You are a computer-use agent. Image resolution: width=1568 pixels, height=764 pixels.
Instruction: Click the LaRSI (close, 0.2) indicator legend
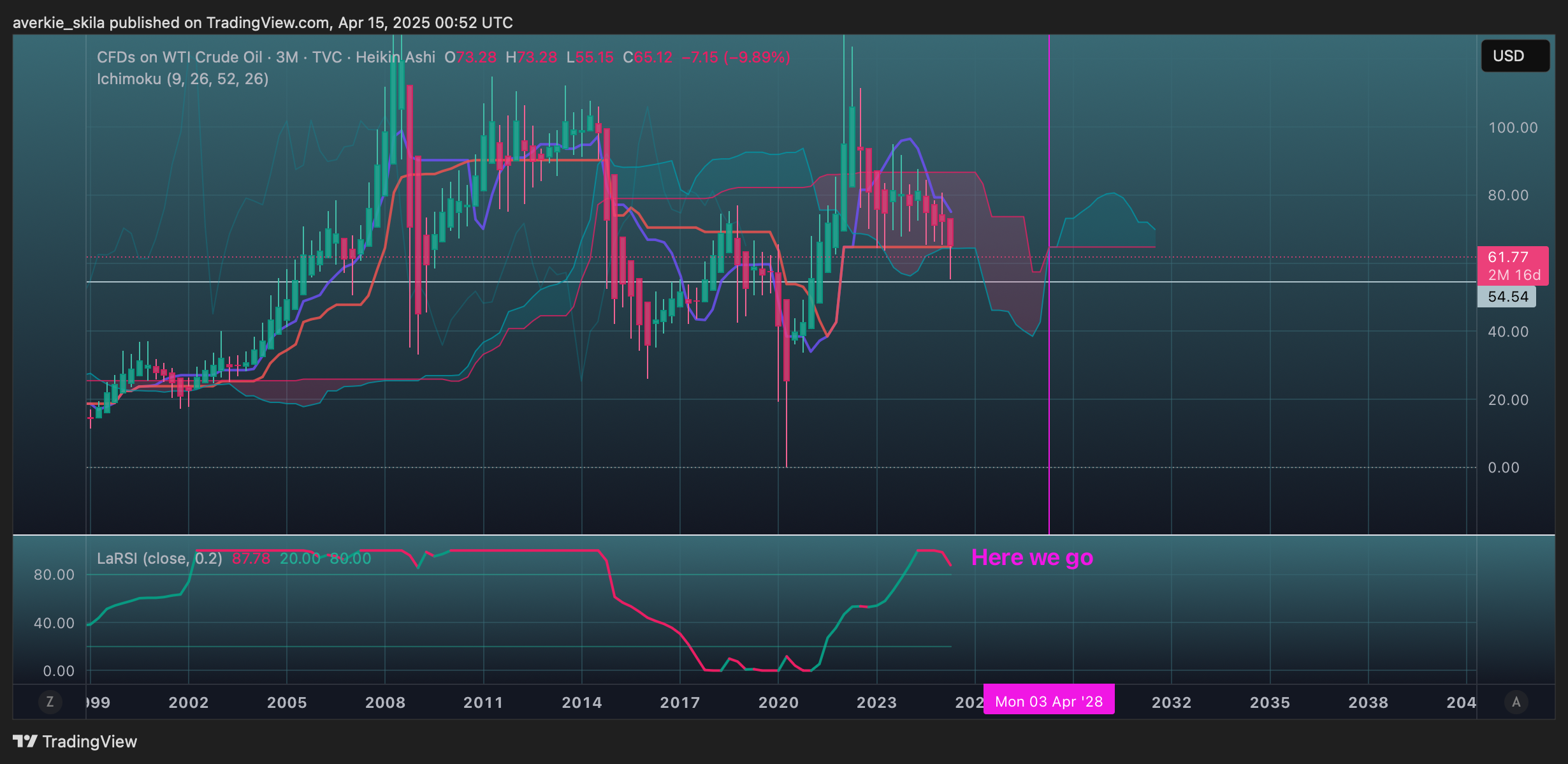(159, 559)
